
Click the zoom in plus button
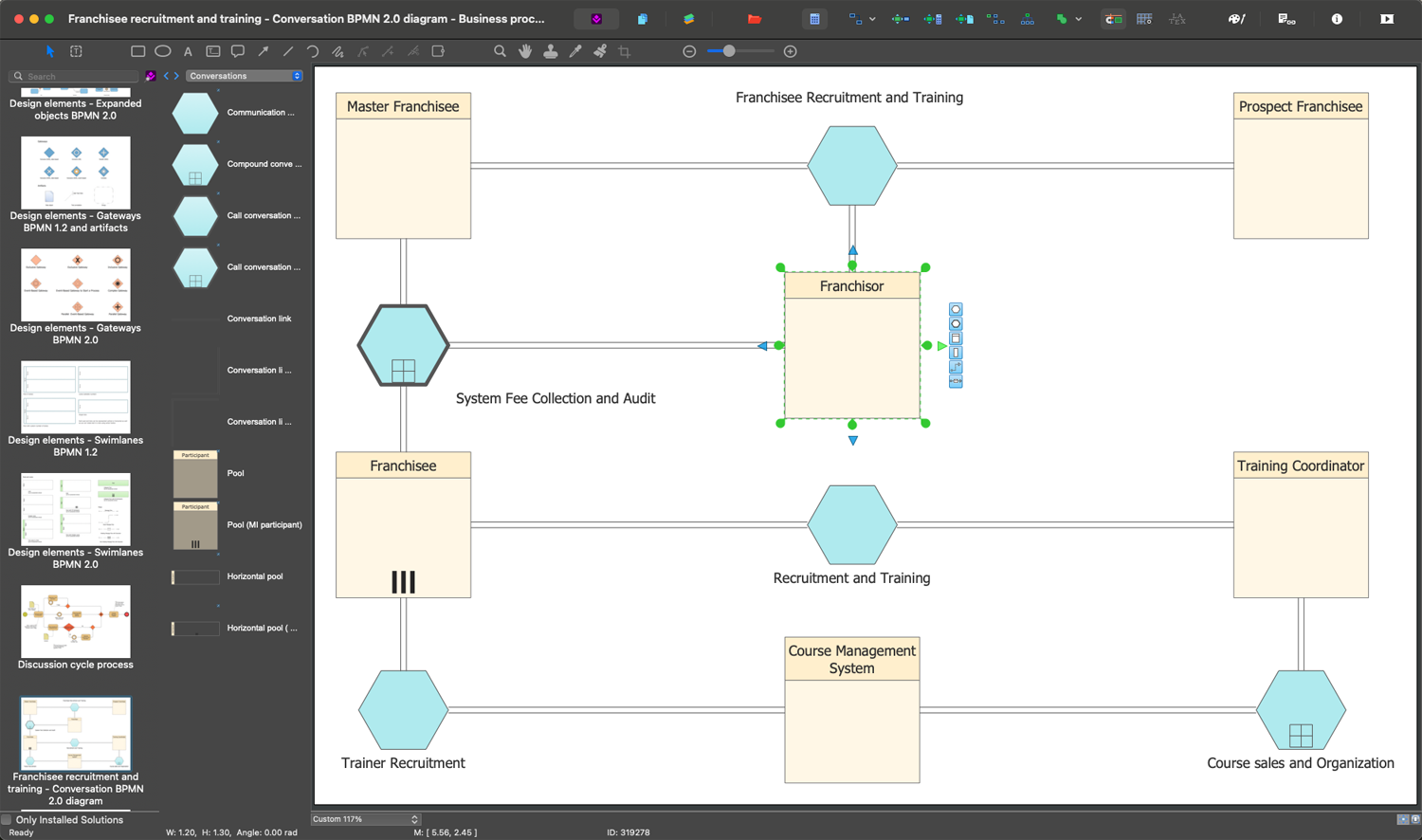[791, 51]
